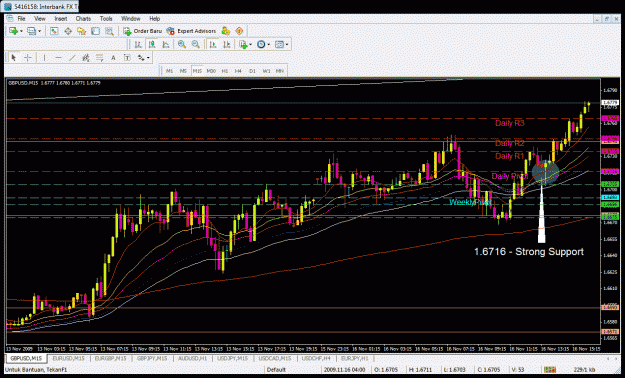Click the Indicators list icon
Viewport: 625px width, 378px height.
coord(243,45)
